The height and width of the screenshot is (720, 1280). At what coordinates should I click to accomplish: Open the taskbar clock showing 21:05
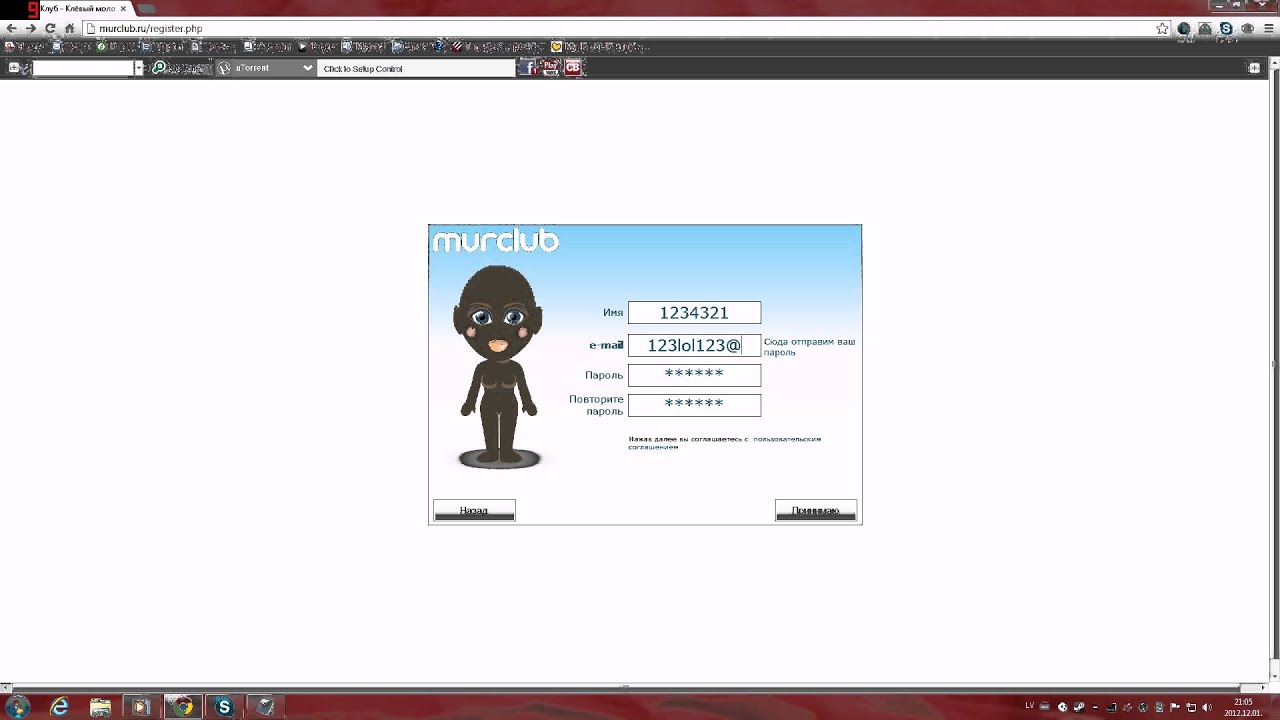1243,707
